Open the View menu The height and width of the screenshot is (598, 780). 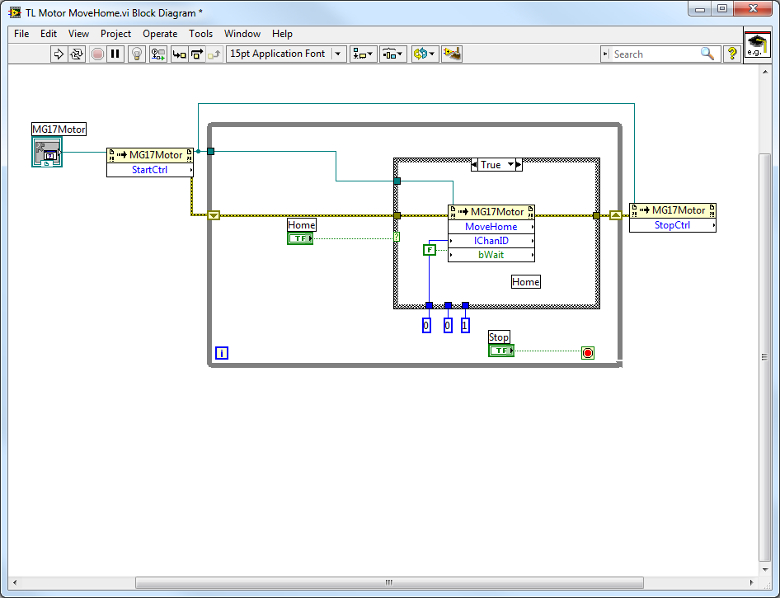(x=79, y=34)
